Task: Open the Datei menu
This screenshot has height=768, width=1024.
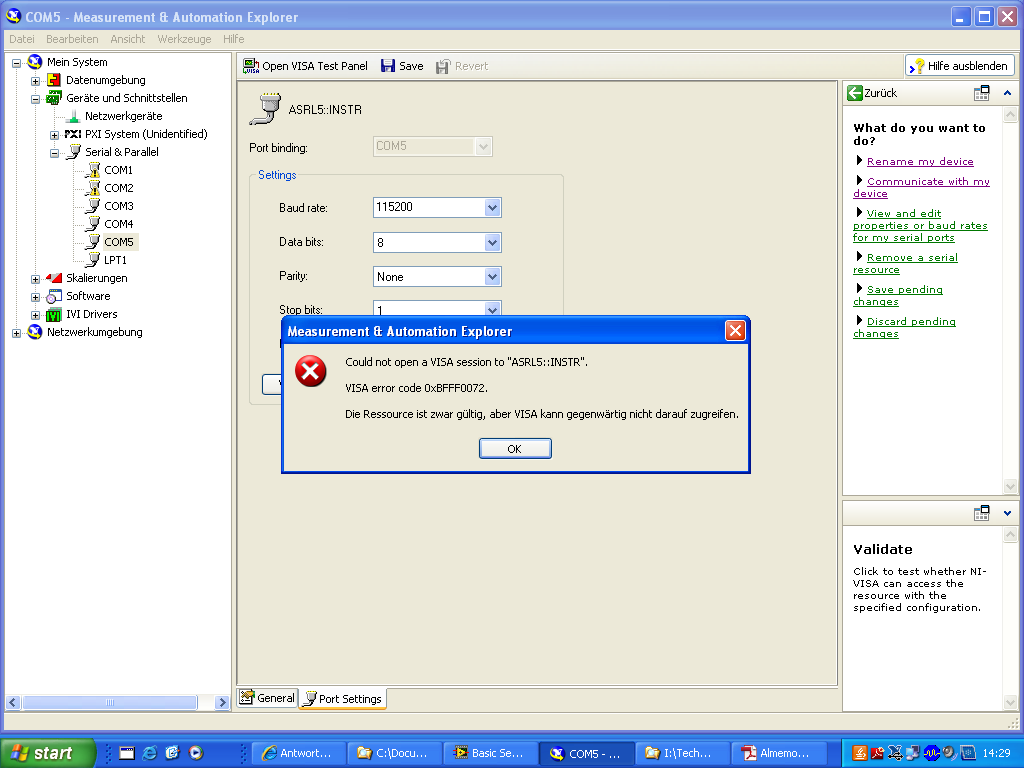Action: tap(22, 39)
